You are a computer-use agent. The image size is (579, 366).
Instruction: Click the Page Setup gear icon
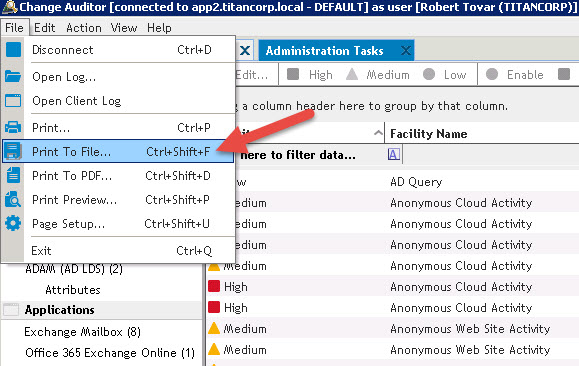point(13,223)
